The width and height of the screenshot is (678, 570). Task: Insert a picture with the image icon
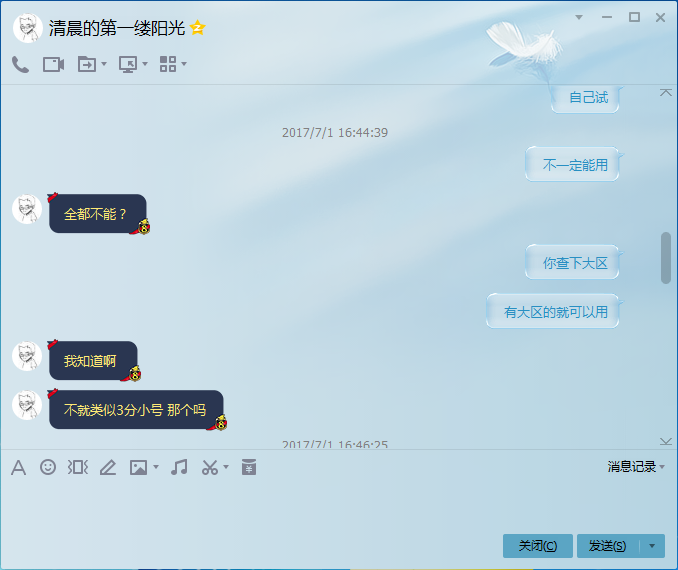[138, 468]
